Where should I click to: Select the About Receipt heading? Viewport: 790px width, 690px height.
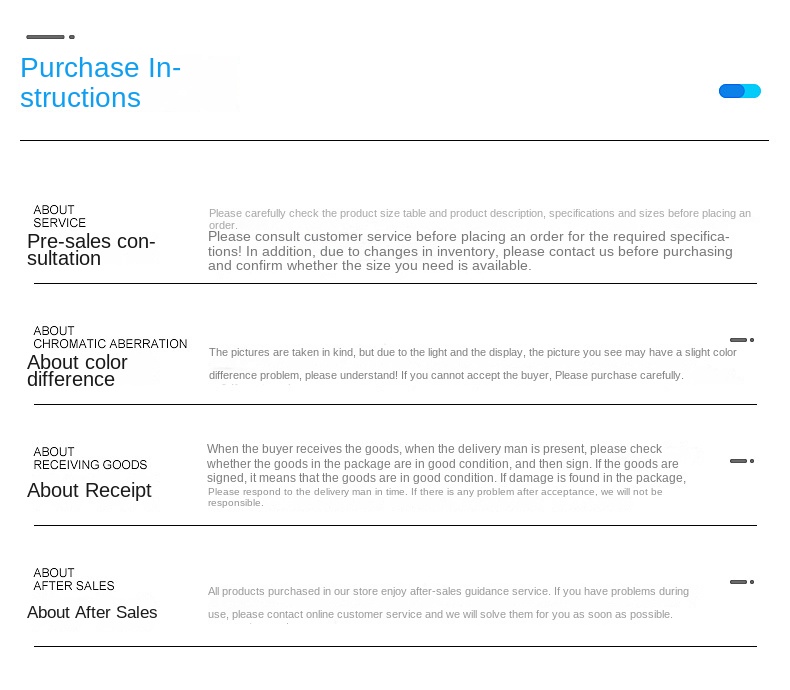tap(89, 490)
